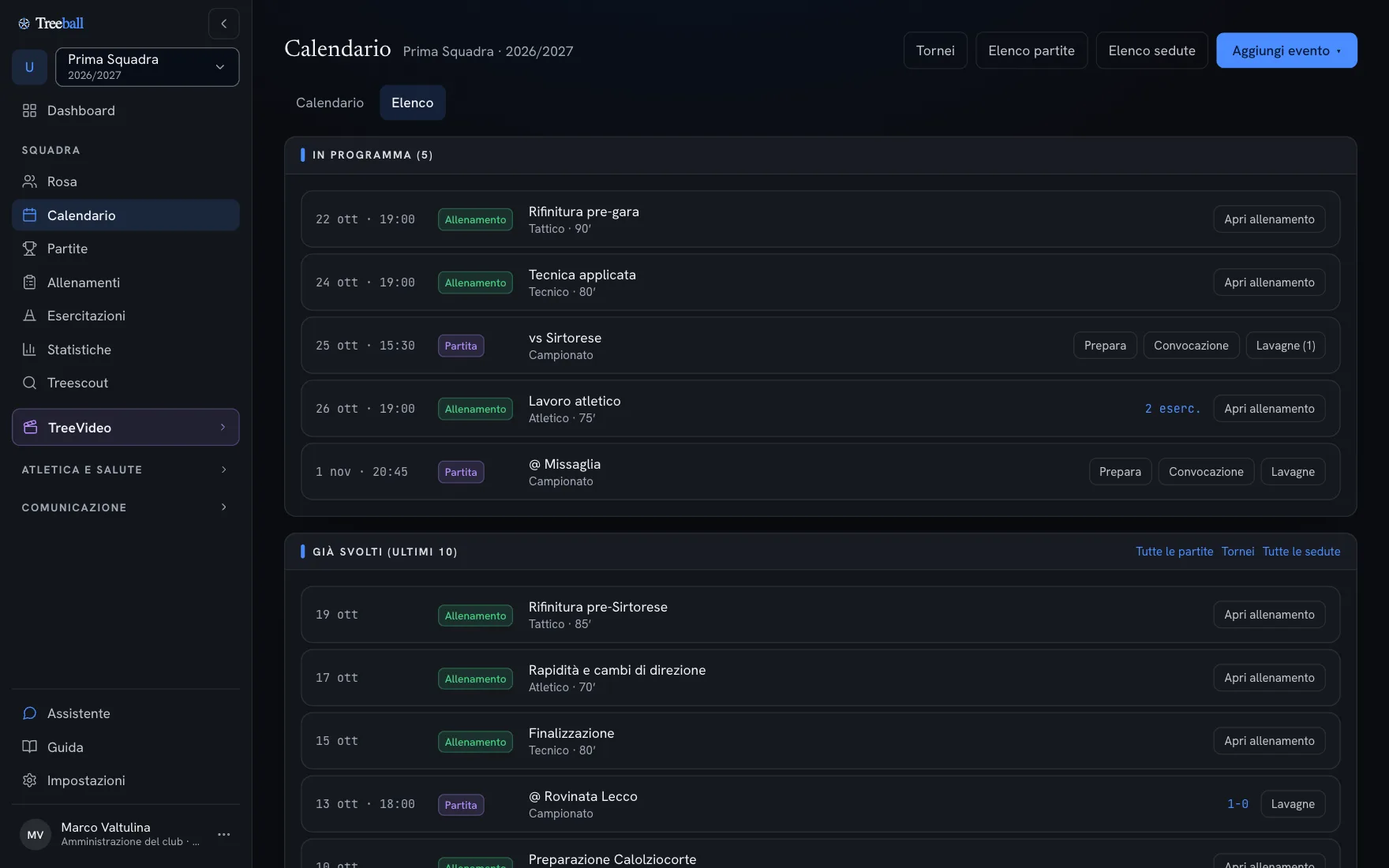Viewport: 1389px width, 868px height.
Task: Click the MV user avatar
Action: pyautogui.click(x=36, y=834)
